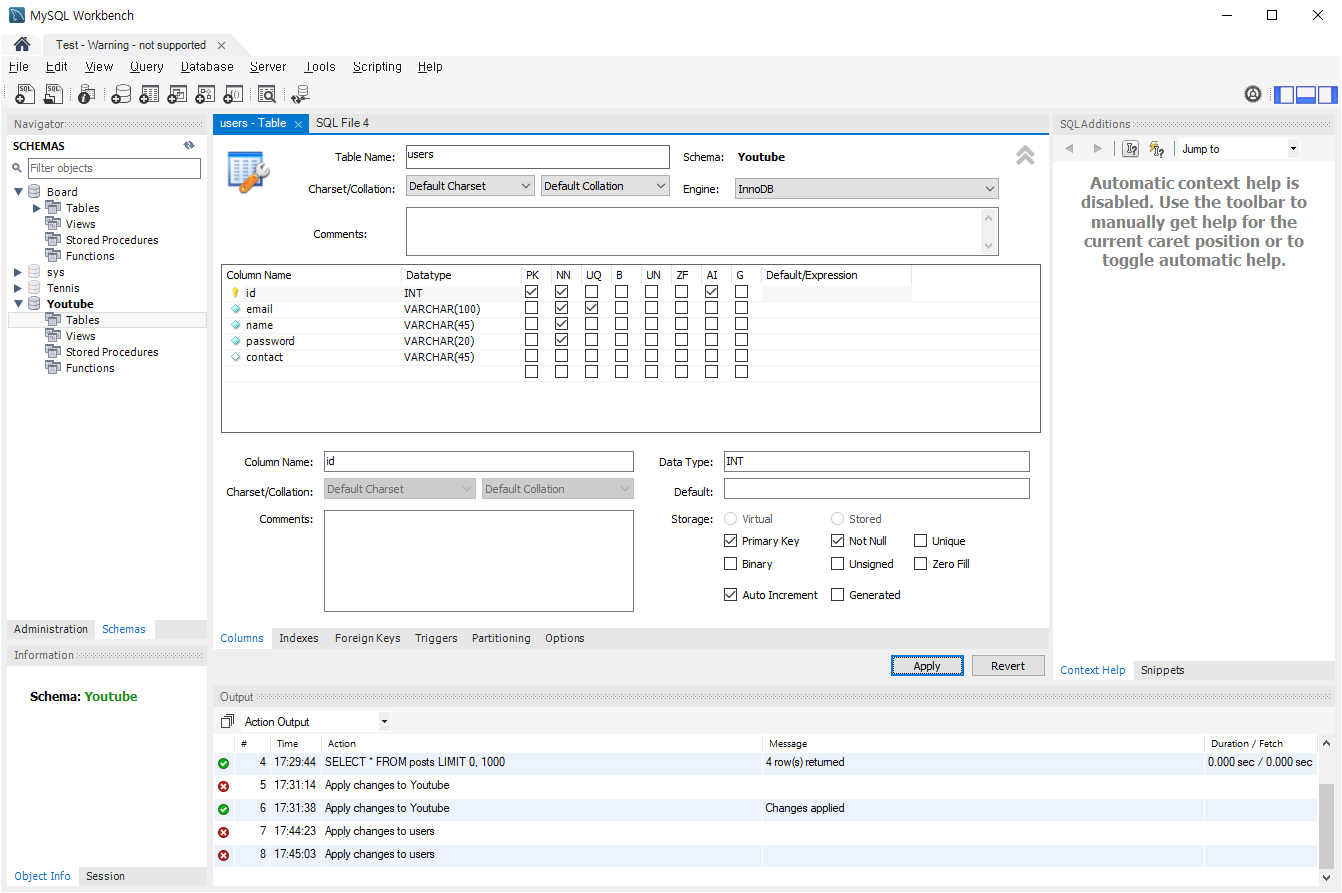Toggle automatic context help icon
Screen dimensions: 1342x893
pyautogui.click(x=1157, y=149)
